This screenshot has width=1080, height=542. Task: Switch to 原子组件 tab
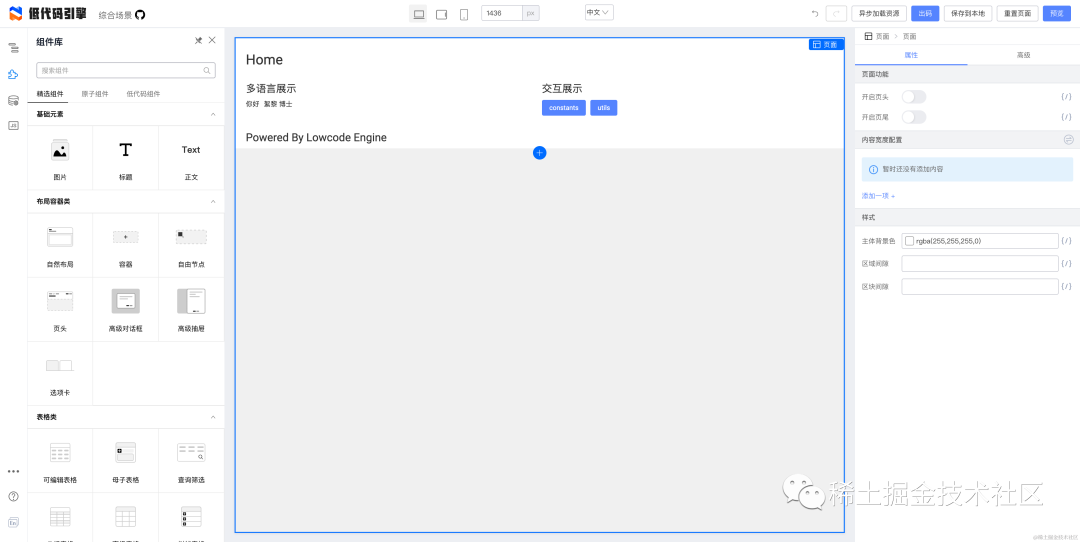pos(95,94)
